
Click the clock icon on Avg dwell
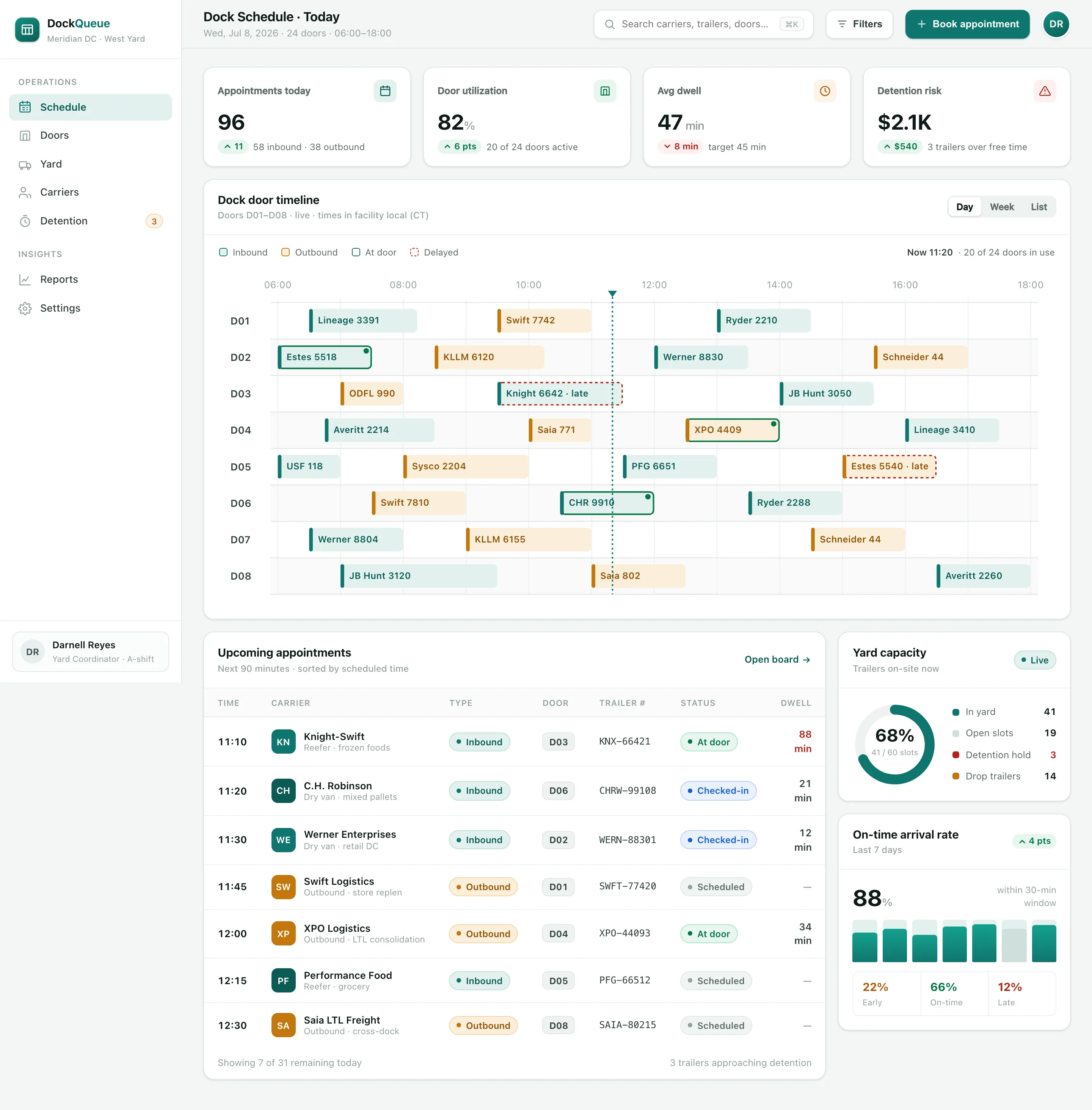point(825,91)
